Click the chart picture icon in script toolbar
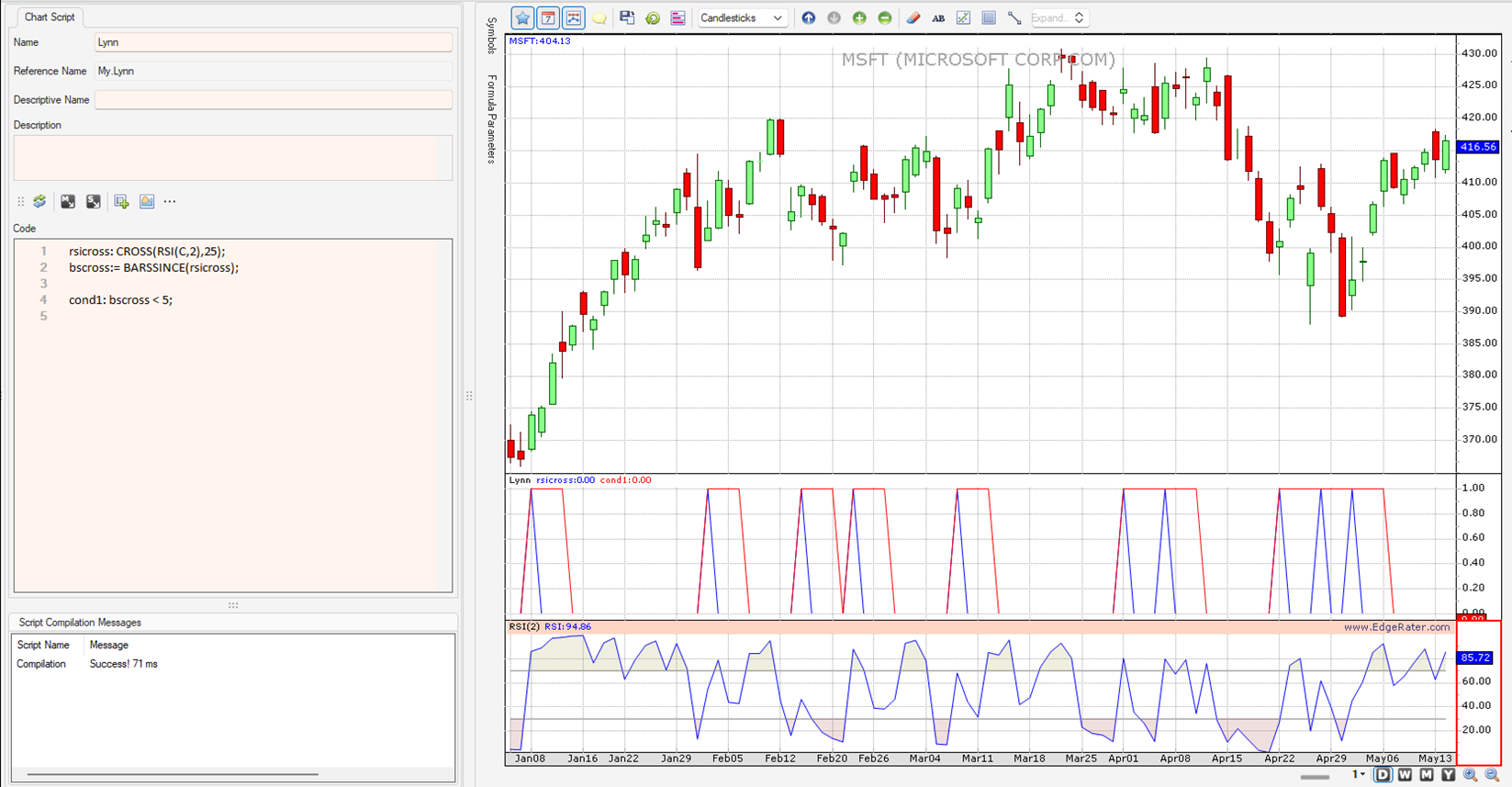1512x787 pixels. (147, 201)
